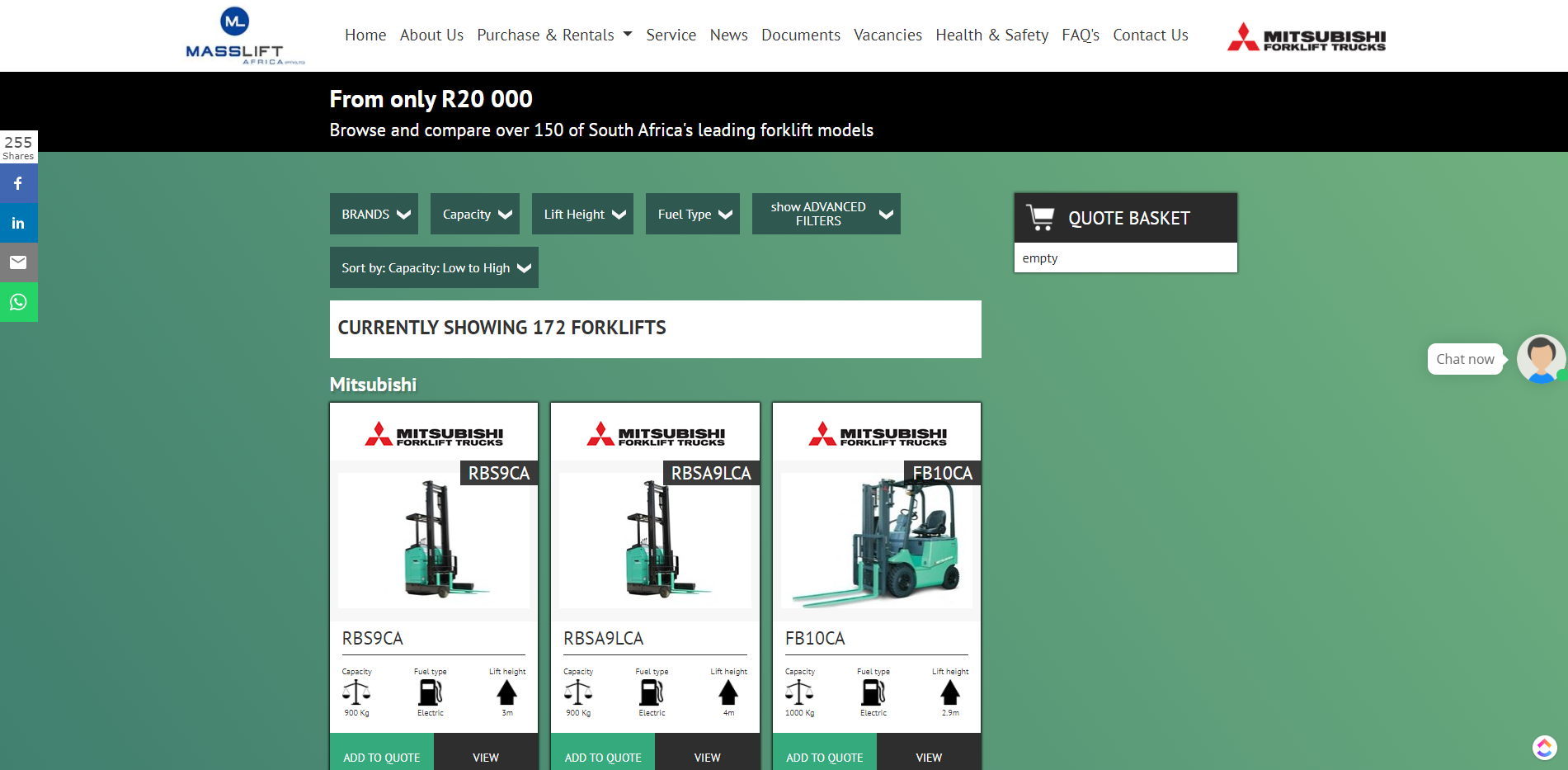This screenshot has height=770, width=1568.
Task: Click the RBS9CA lift height arrow icon
Action: pos(507,692)
